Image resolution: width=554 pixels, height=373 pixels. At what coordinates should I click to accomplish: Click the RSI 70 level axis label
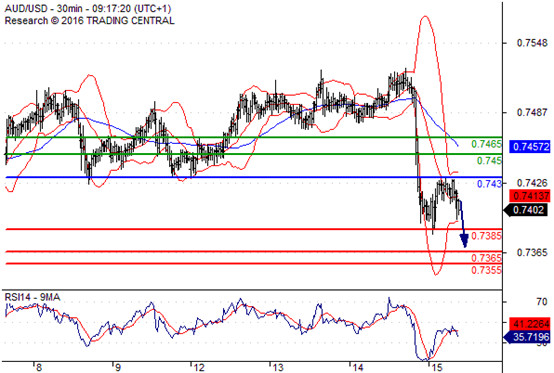click(x=542, y=302)
